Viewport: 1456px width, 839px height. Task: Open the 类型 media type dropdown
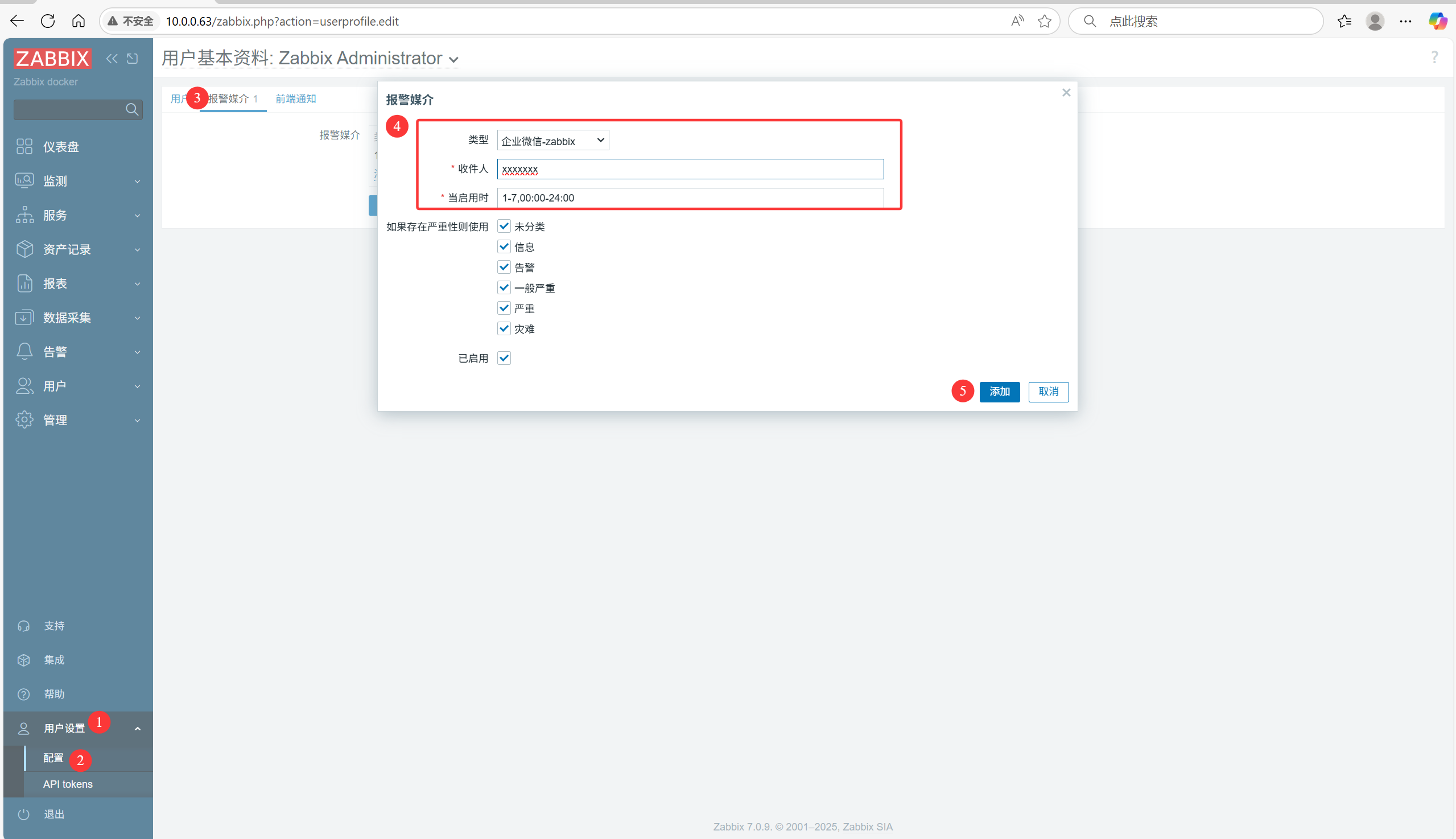pos(553,140)
